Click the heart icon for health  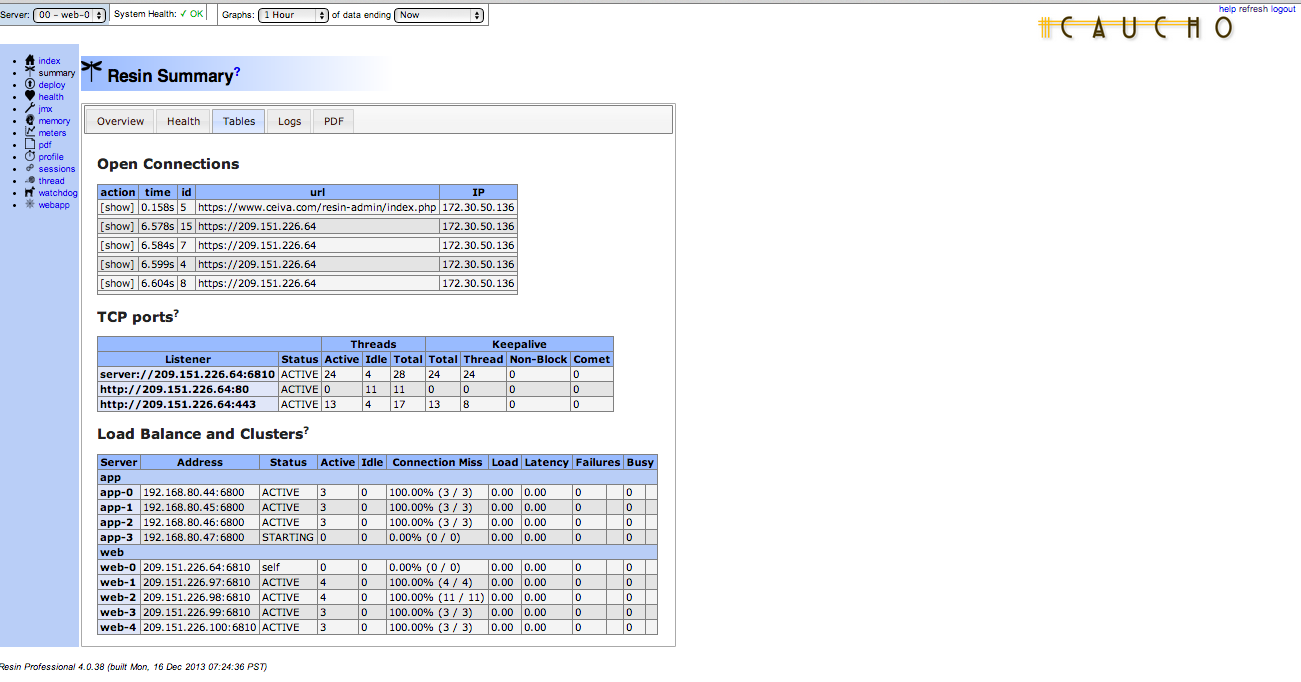click(30, 97)
